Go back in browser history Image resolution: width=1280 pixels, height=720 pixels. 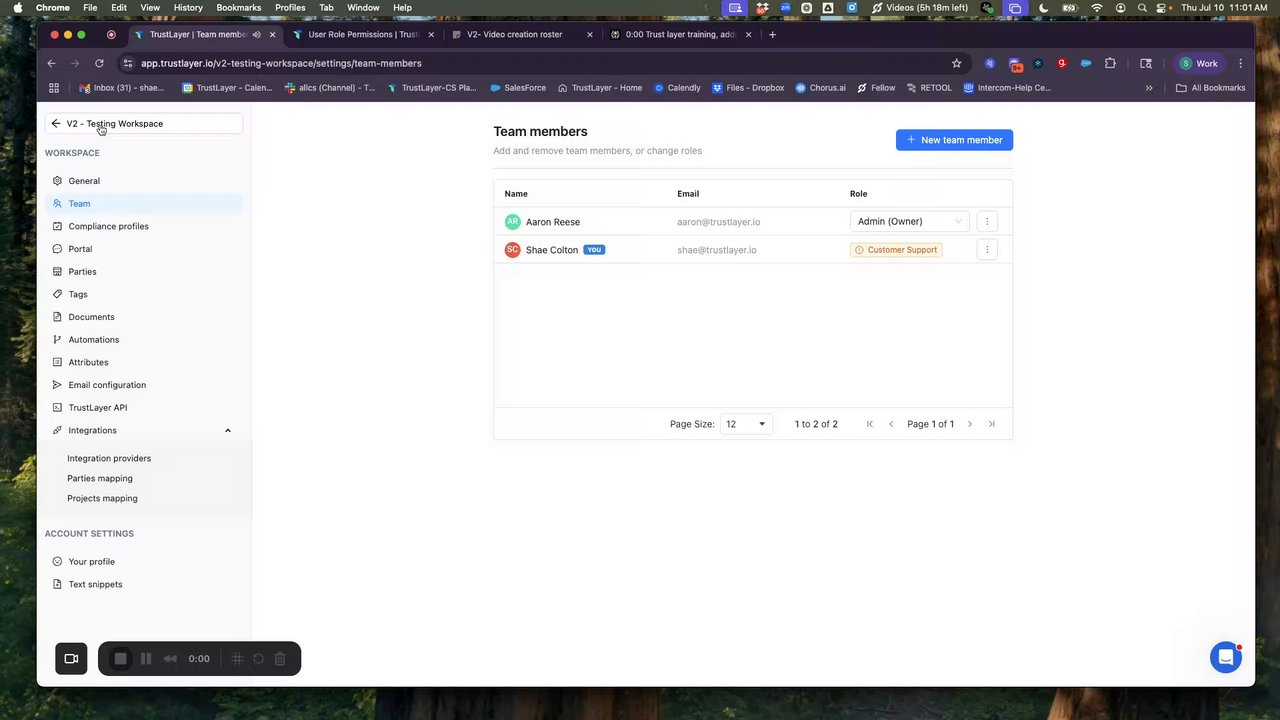pos(51,63)
